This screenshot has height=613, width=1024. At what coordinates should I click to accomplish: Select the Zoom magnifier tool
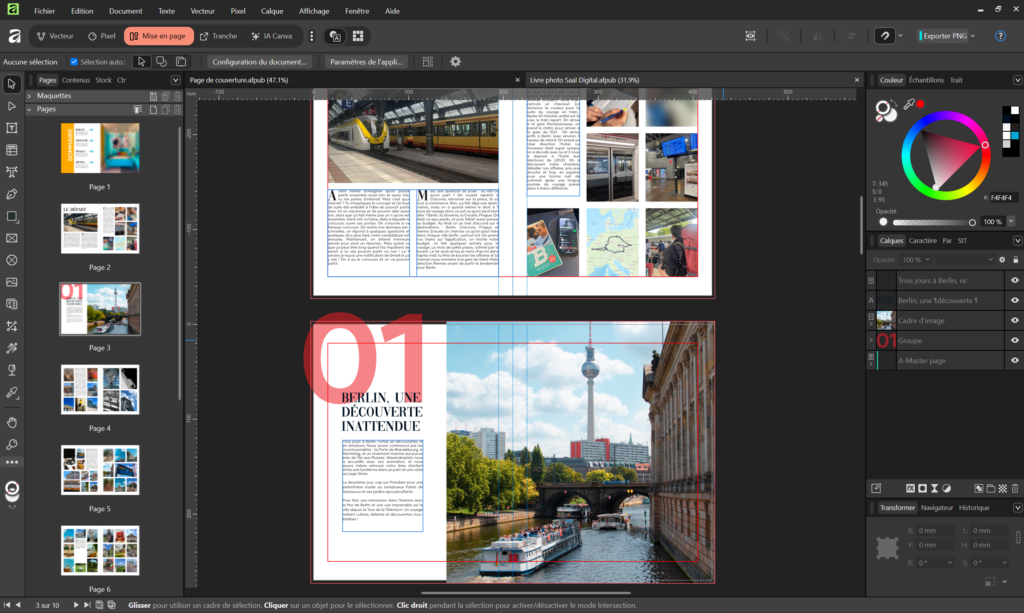pos(12,444)
